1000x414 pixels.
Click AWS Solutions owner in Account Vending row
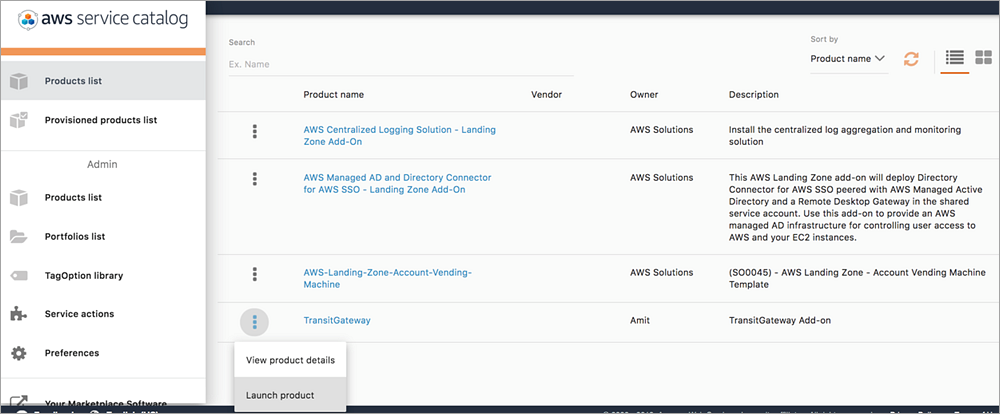click(661, 272)
